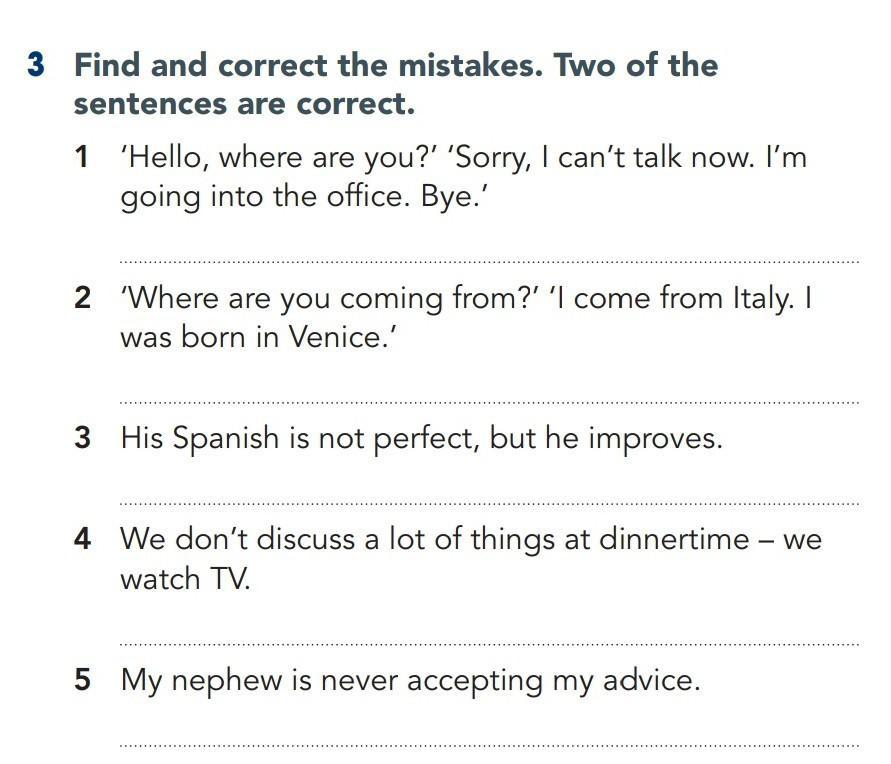Click 'dinnertime' in sentence 4

click(674, 538)
